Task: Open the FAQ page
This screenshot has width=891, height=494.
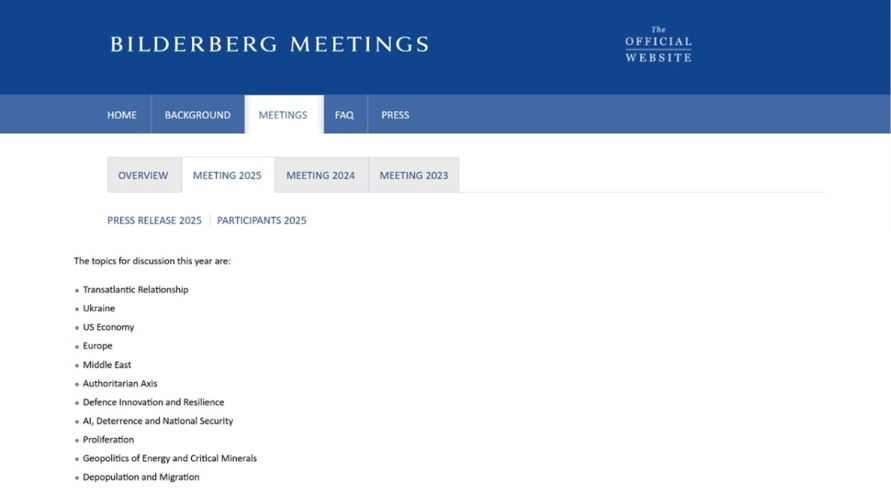Action: [x=344, y=115]
